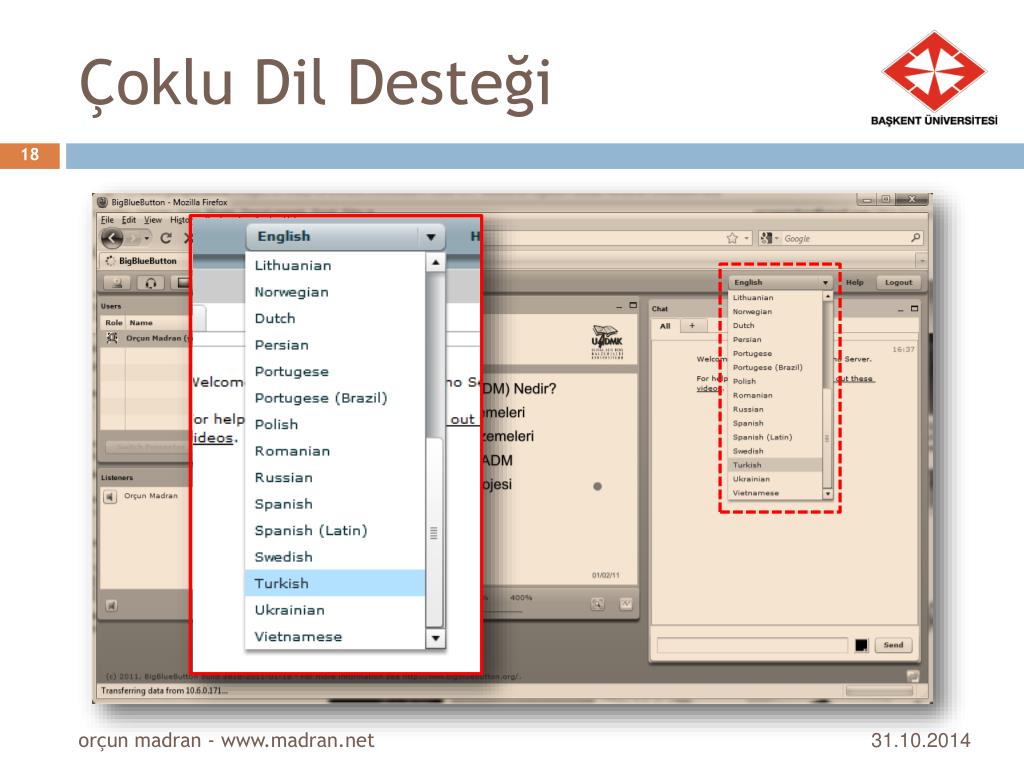This screenshot has height=768, width=1024.
Task: Select Lithuanian in small list near Help
Action: [775, 297]
